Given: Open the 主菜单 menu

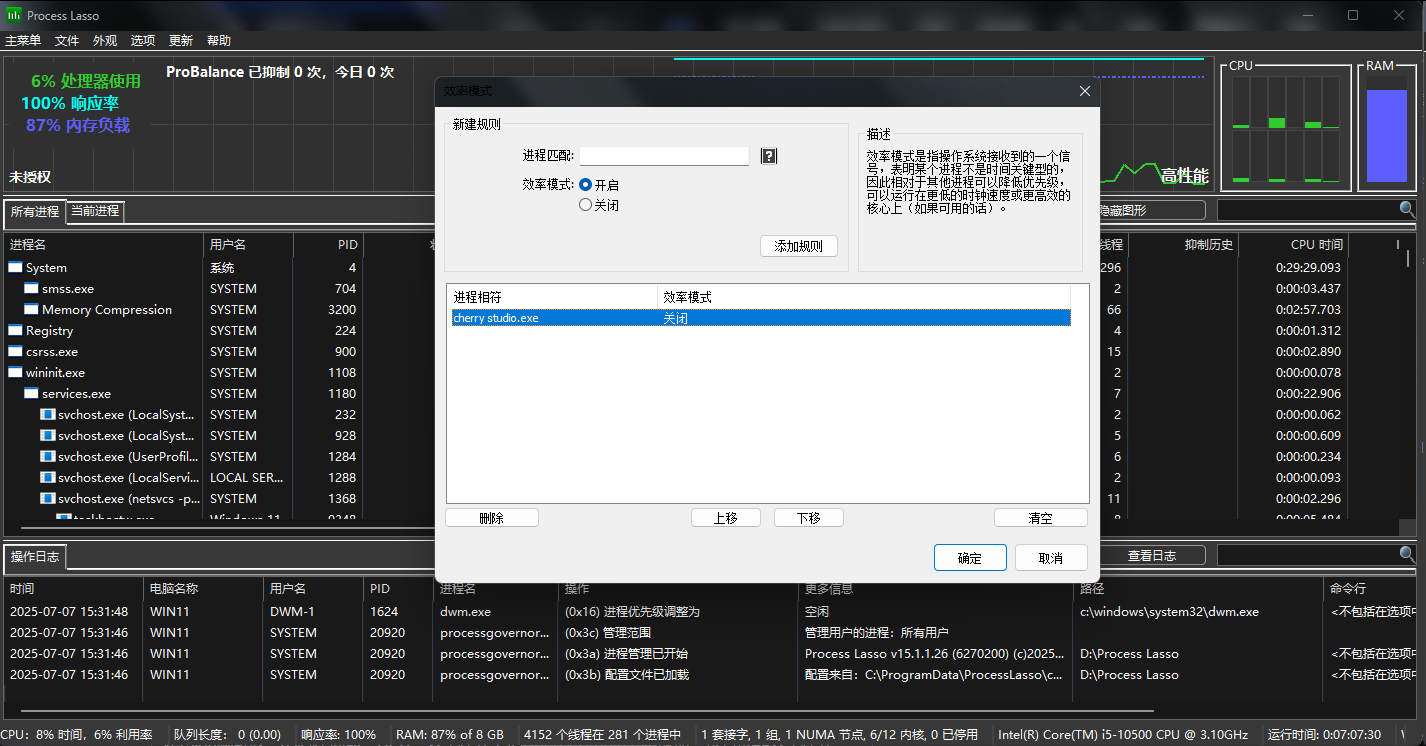Looking at the screenshot, I should pyautogui.click(x=23, y=41).
